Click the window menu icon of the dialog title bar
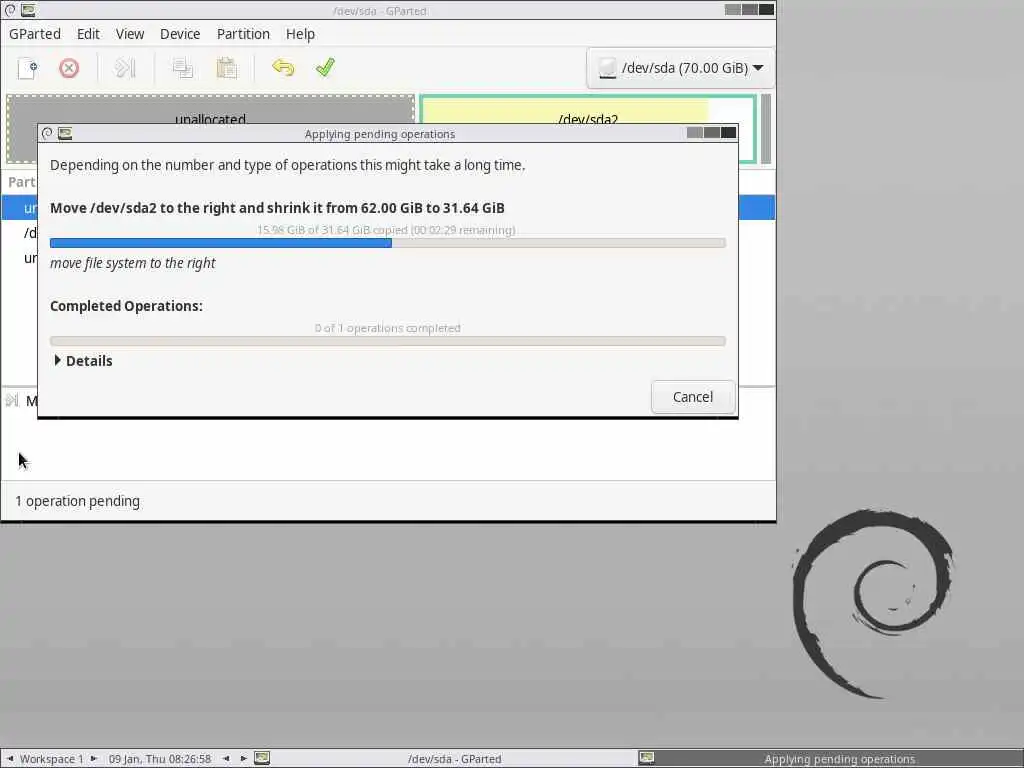This screenshot has height=768, width=1024. tap(47, 133)
